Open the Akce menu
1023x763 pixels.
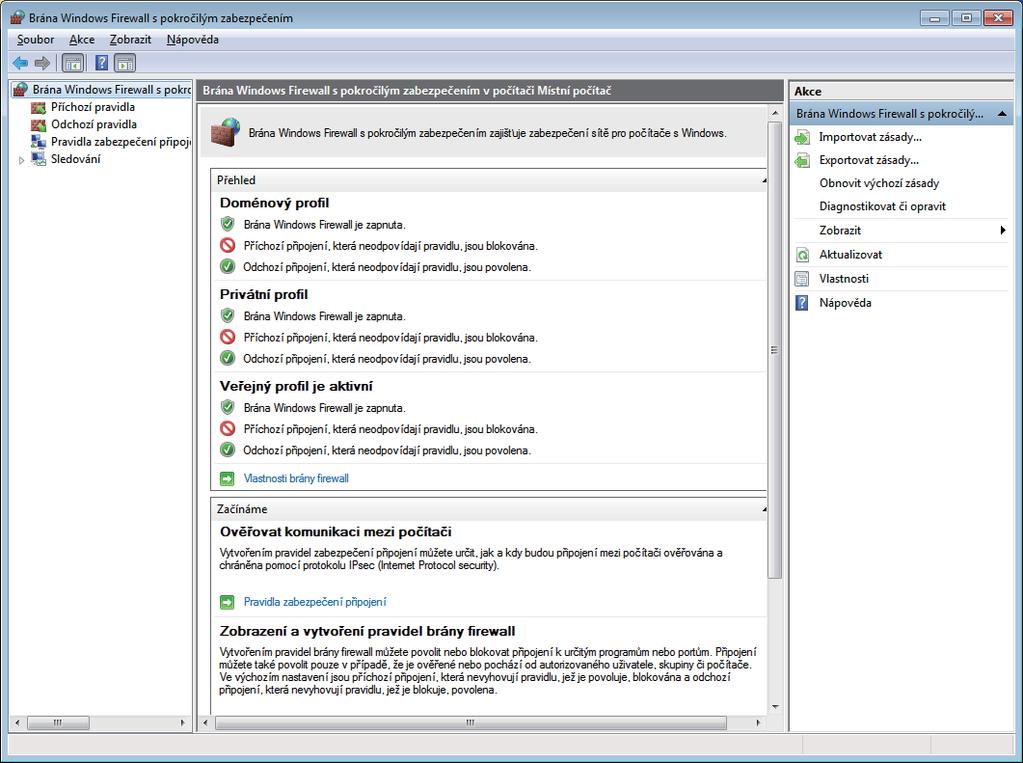[x=82, y=39]
